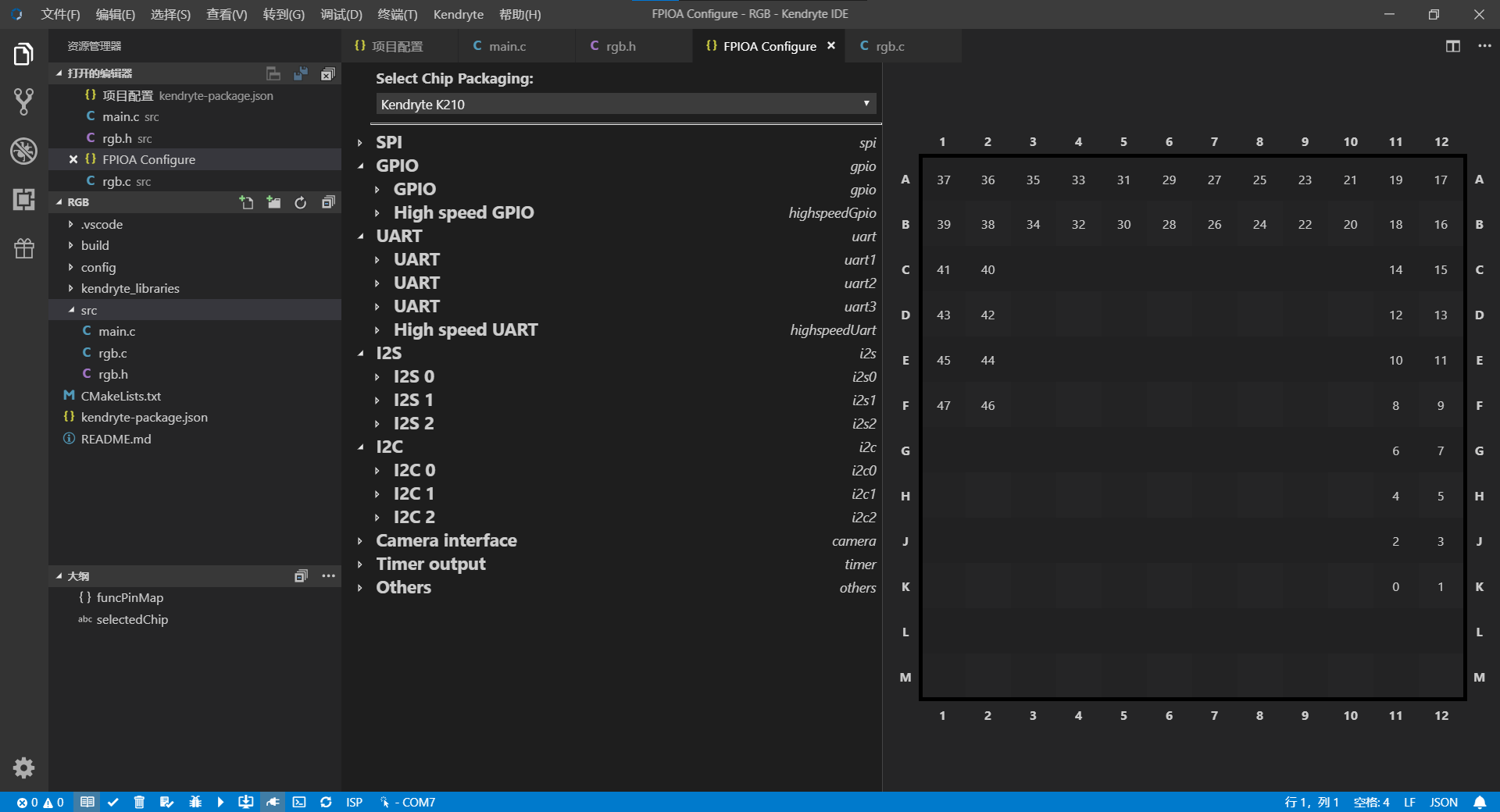1500x812 pixels.
Task: Click the download-to-device flash icon in the status bar
Action: pyautogui.click(x=246, y=802)
